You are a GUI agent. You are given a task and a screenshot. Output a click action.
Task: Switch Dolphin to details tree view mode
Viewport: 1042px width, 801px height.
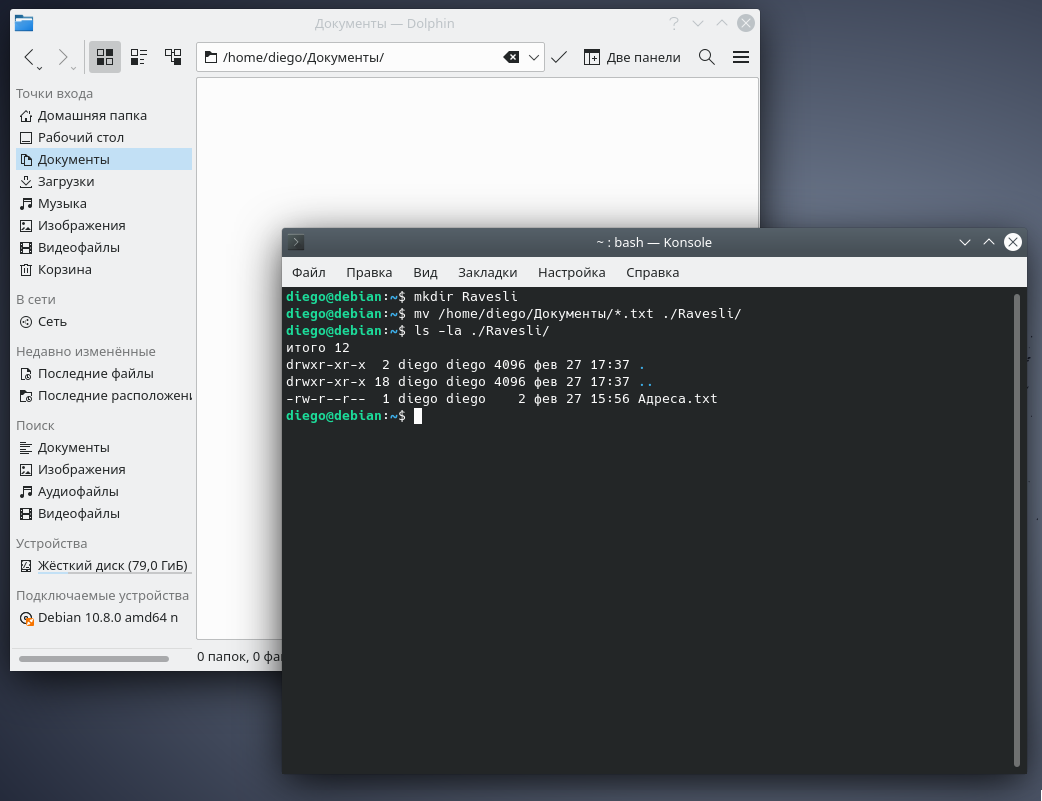coord(173,57)
